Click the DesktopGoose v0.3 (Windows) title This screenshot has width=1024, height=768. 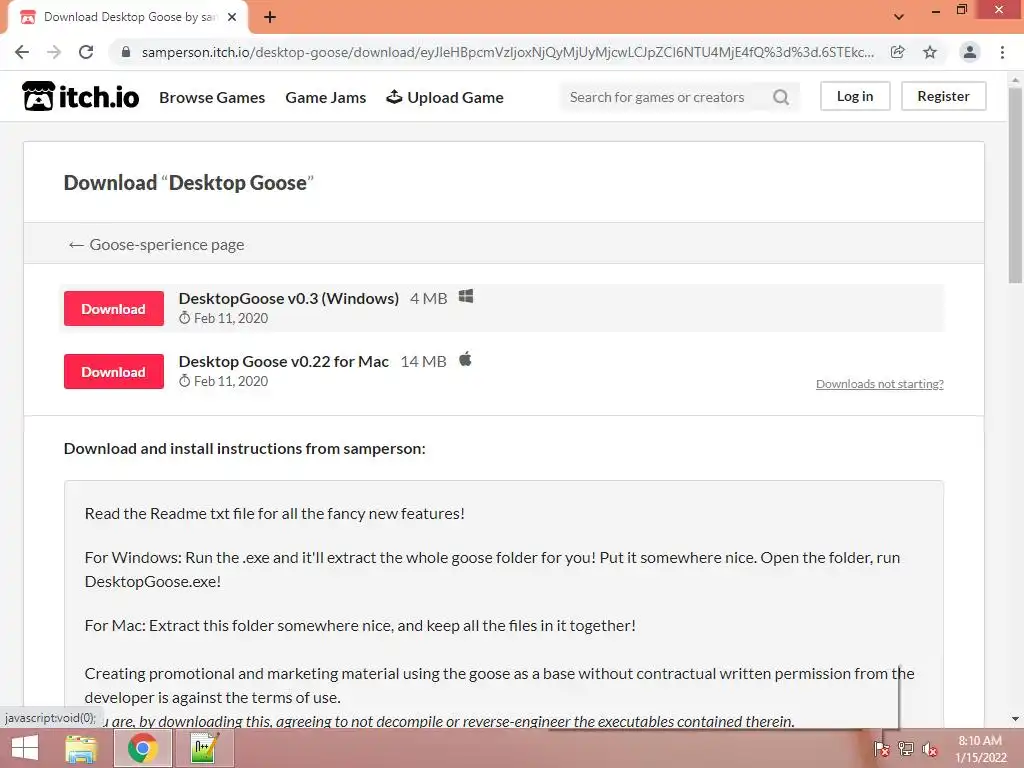click(x=289, y=298)
